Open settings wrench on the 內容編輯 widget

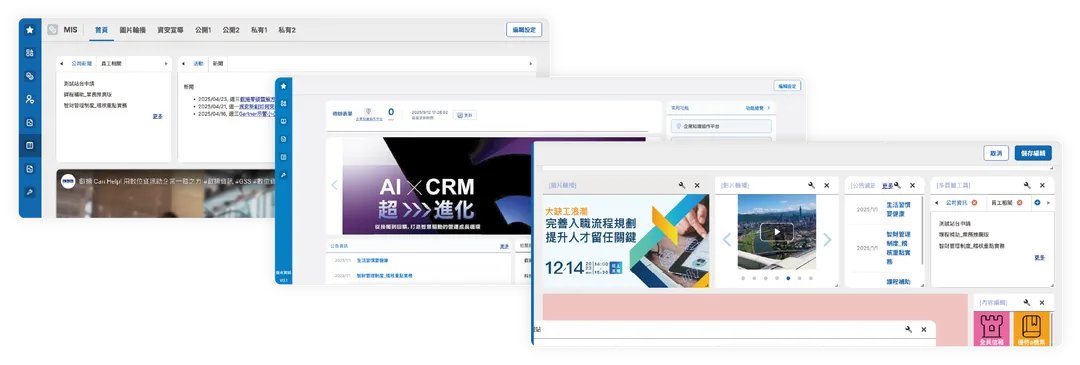click(1027, 302)
